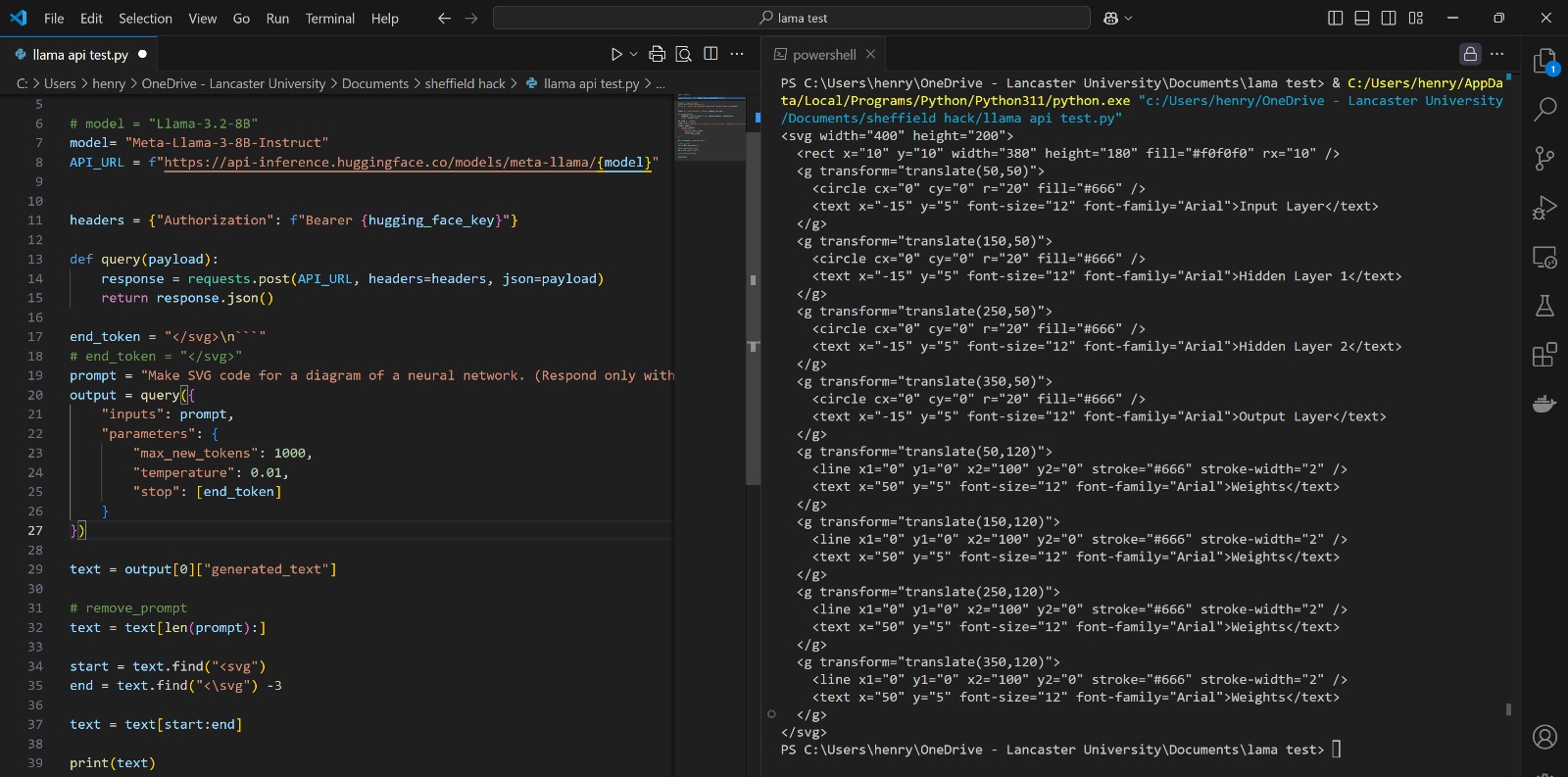The image size is (1568, 777).
Task: Open the Terminal menu
Action: click(329, 19)
